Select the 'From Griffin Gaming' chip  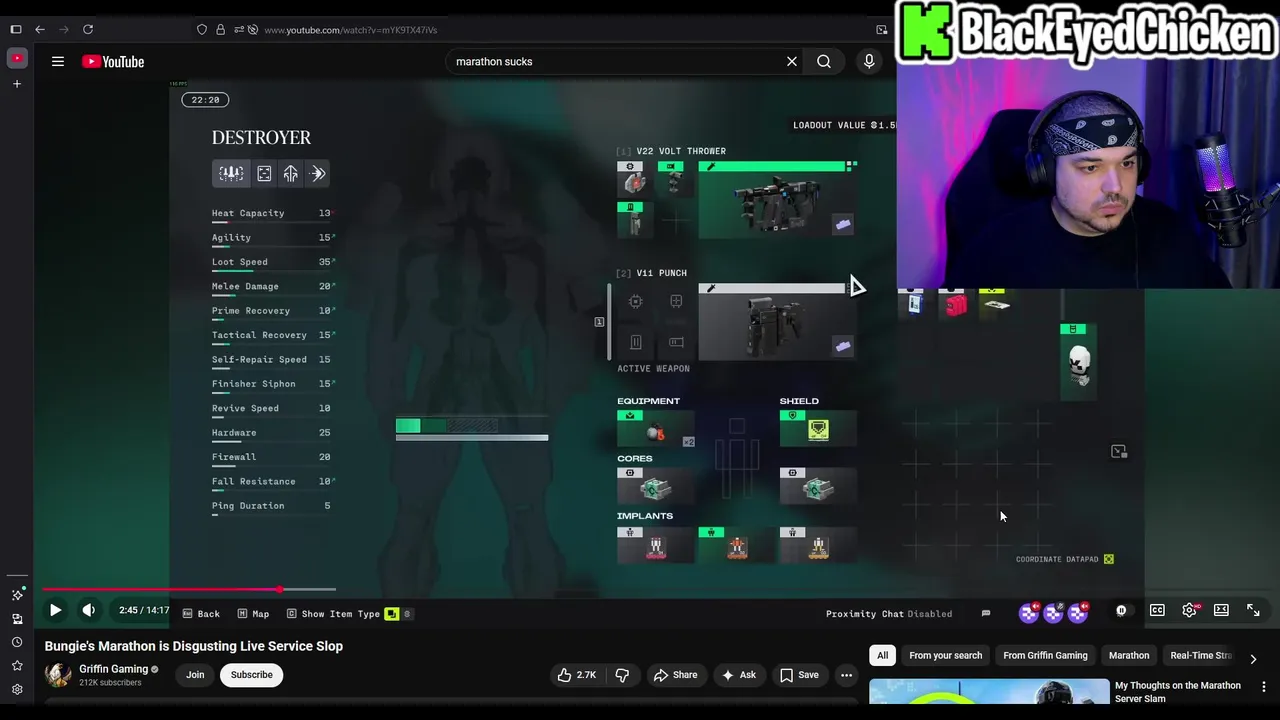pyautogui.click(x=1045, y=655)
